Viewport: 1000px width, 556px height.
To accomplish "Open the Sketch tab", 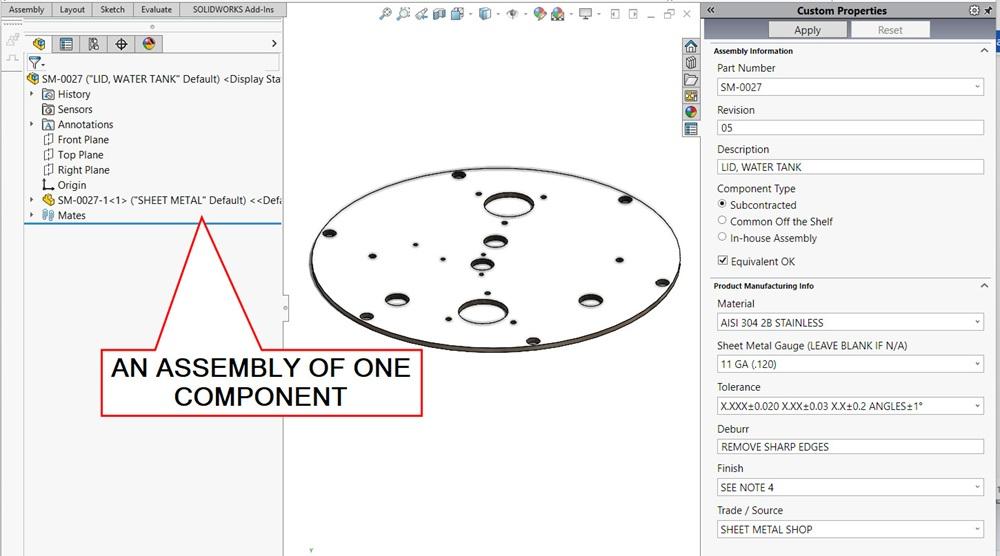I will tap(112, 9).
